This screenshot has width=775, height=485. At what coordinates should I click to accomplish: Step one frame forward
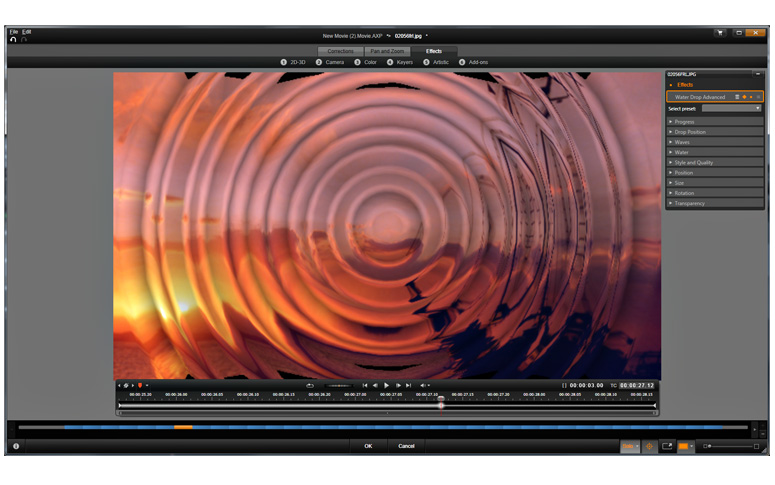tap(398, 385)
